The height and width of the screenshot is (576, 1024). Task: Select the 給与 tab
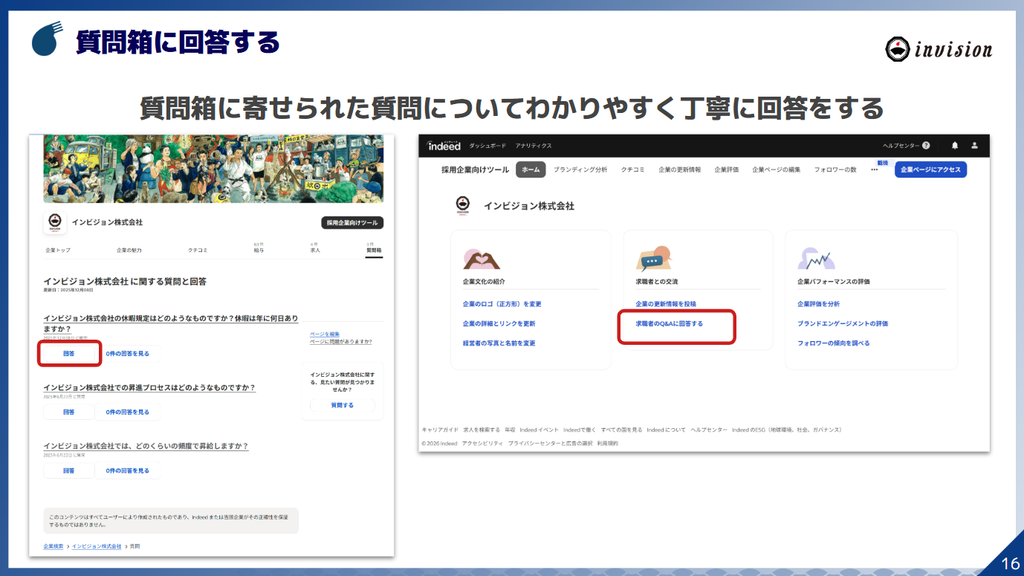(x=259, y=248)
